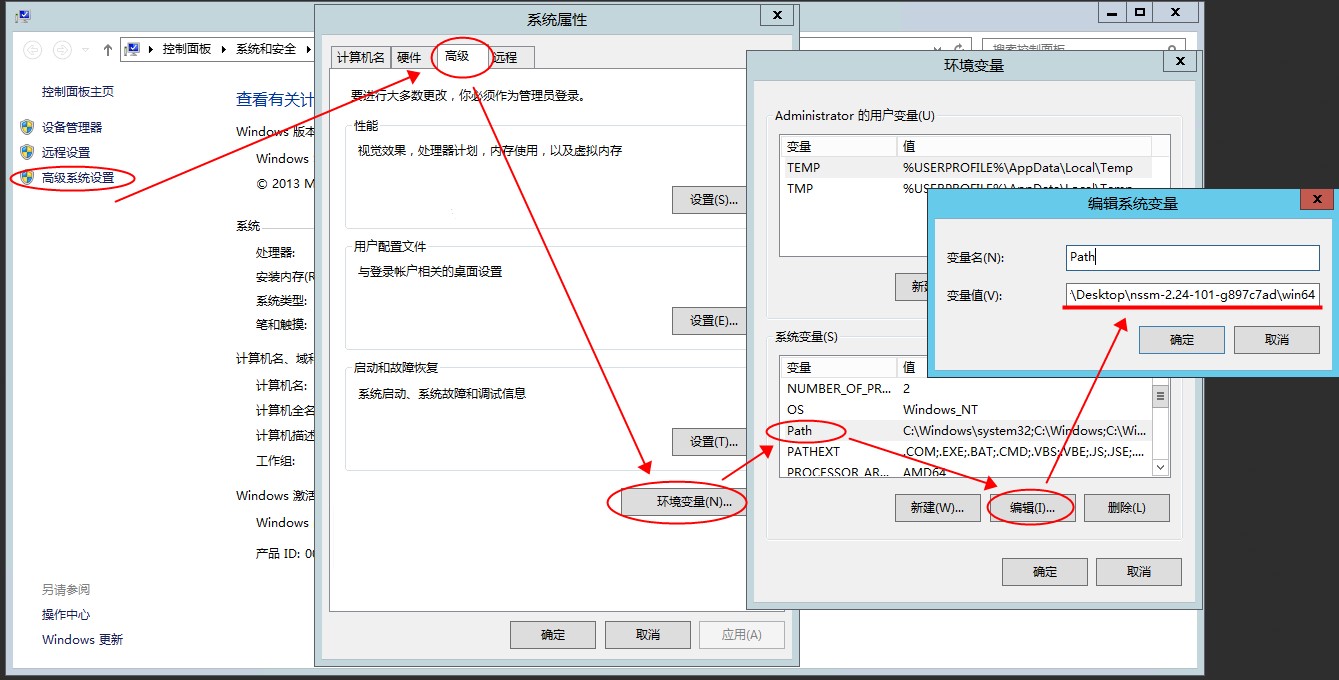Viewport: 1339px width, 680px height.
Task: Click the 环境变量(N)... button
Action: (x=684, y=502)
